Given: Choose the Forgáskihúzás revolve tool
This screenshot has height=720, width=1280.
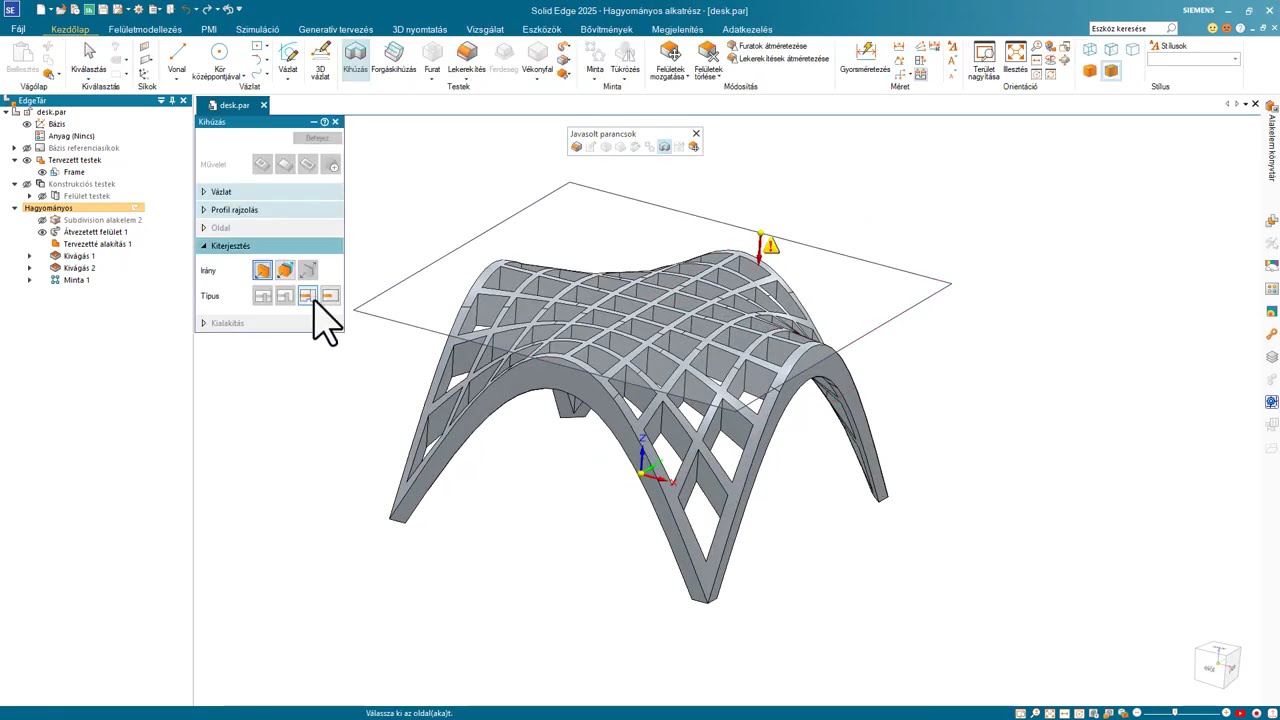Looking at the screenshot, I should click(393, 58).
